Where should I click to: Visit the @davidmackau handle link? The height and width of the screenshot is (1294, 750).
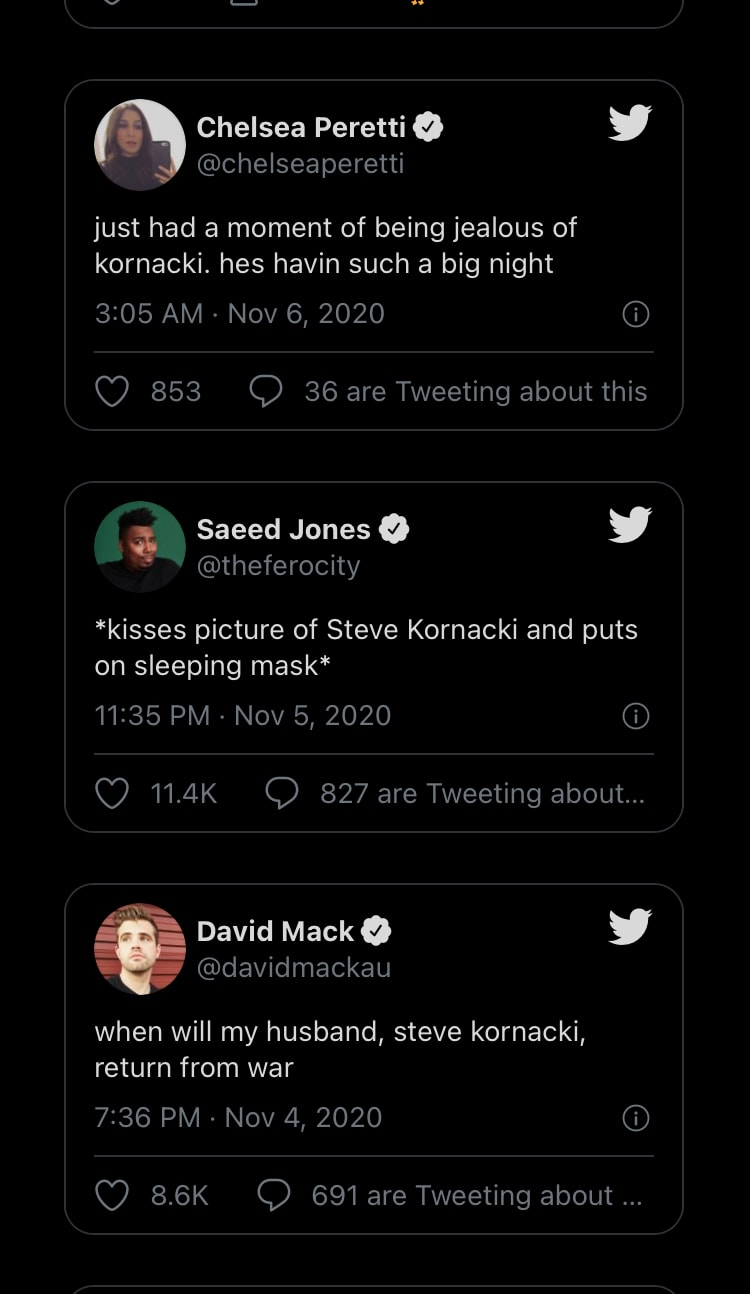click(294, 968)
